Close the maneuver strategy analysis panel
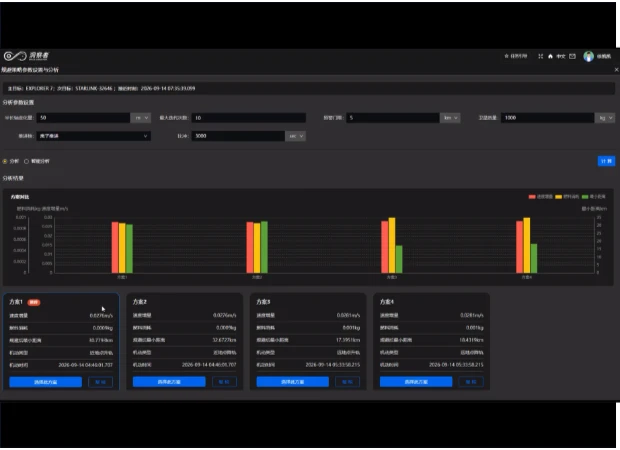This screenshot has width=620, height=450. 616,70
